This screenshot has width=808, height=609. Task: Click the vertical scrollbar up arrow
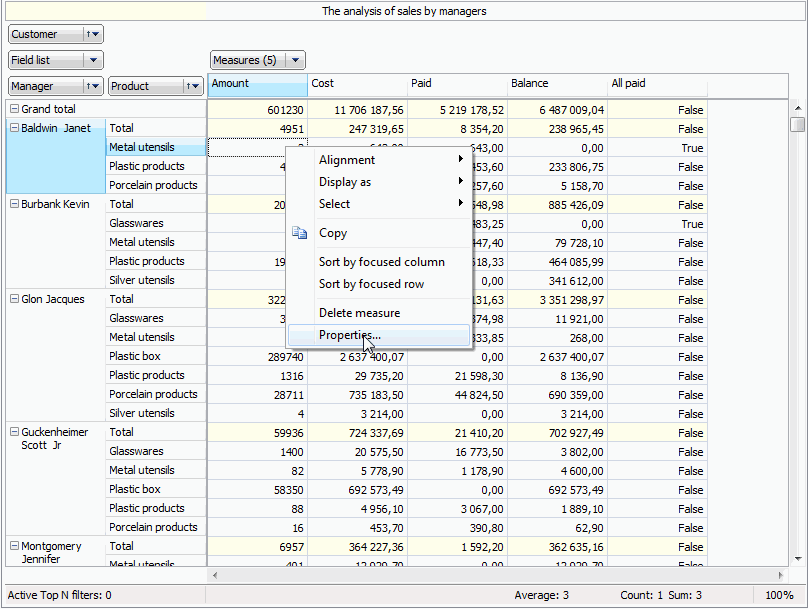(798, 108)
